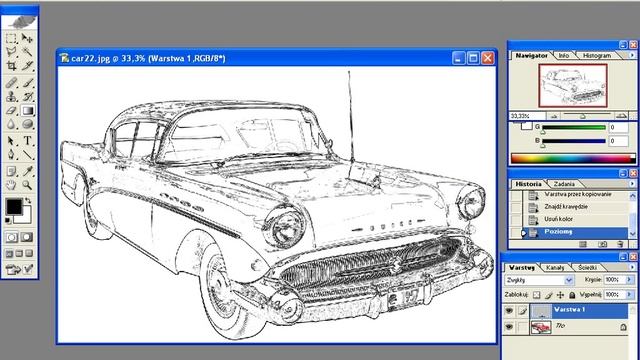
Task: Select the Polygonal Lasso tool
Action: [x=11, y=52]
